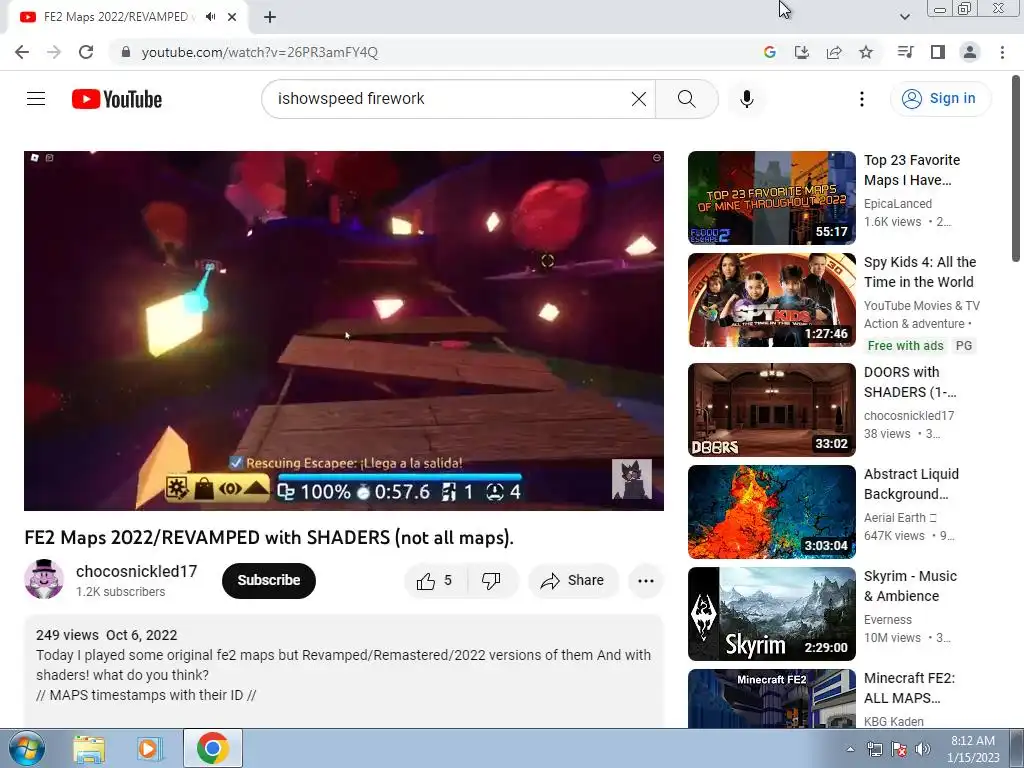
Task: Open Abstract Liquid Background thumbnail
Action: click(772, 511)
